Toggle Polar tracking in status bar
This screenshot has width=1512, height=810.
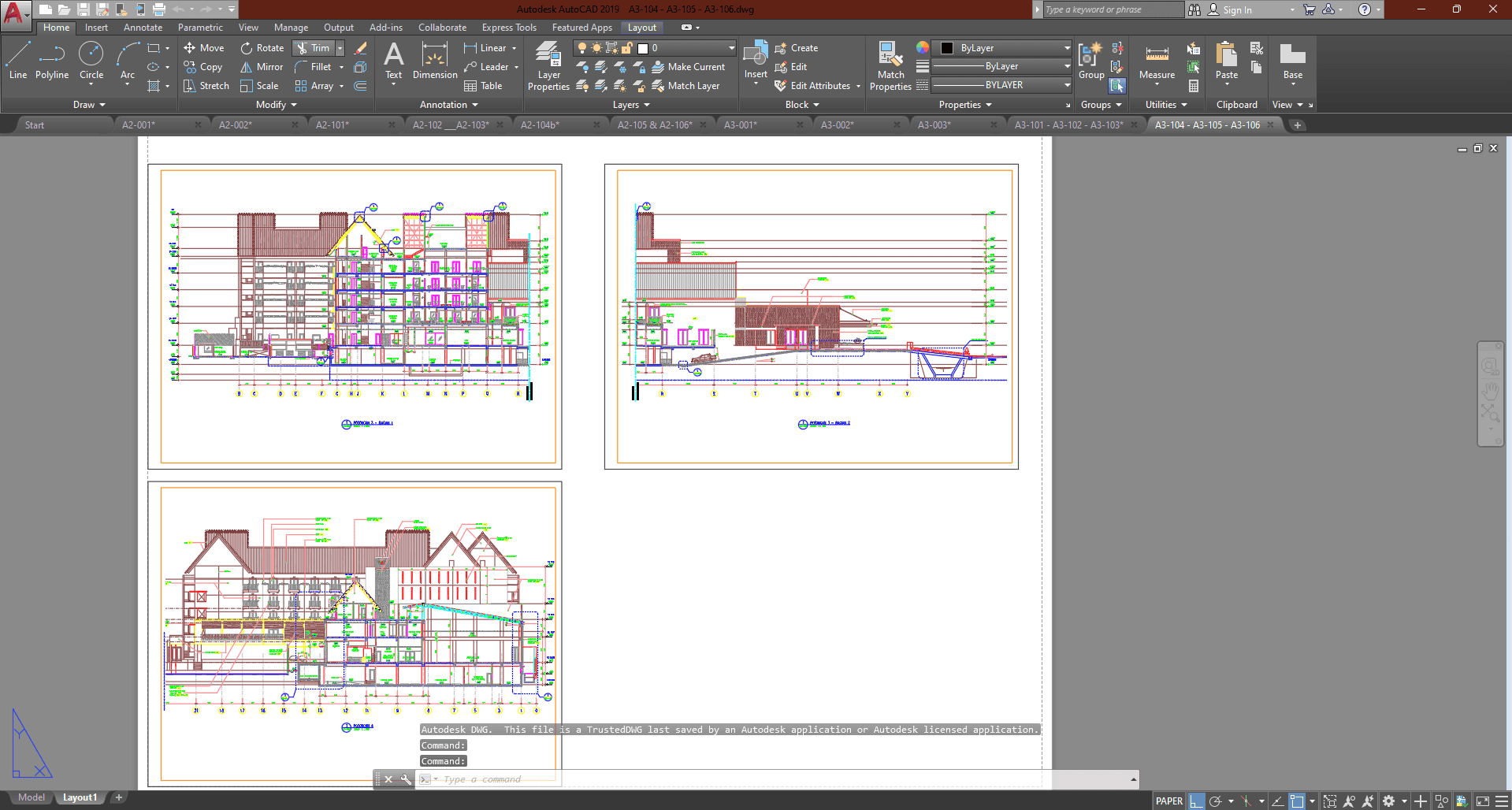pos(1216,801)
